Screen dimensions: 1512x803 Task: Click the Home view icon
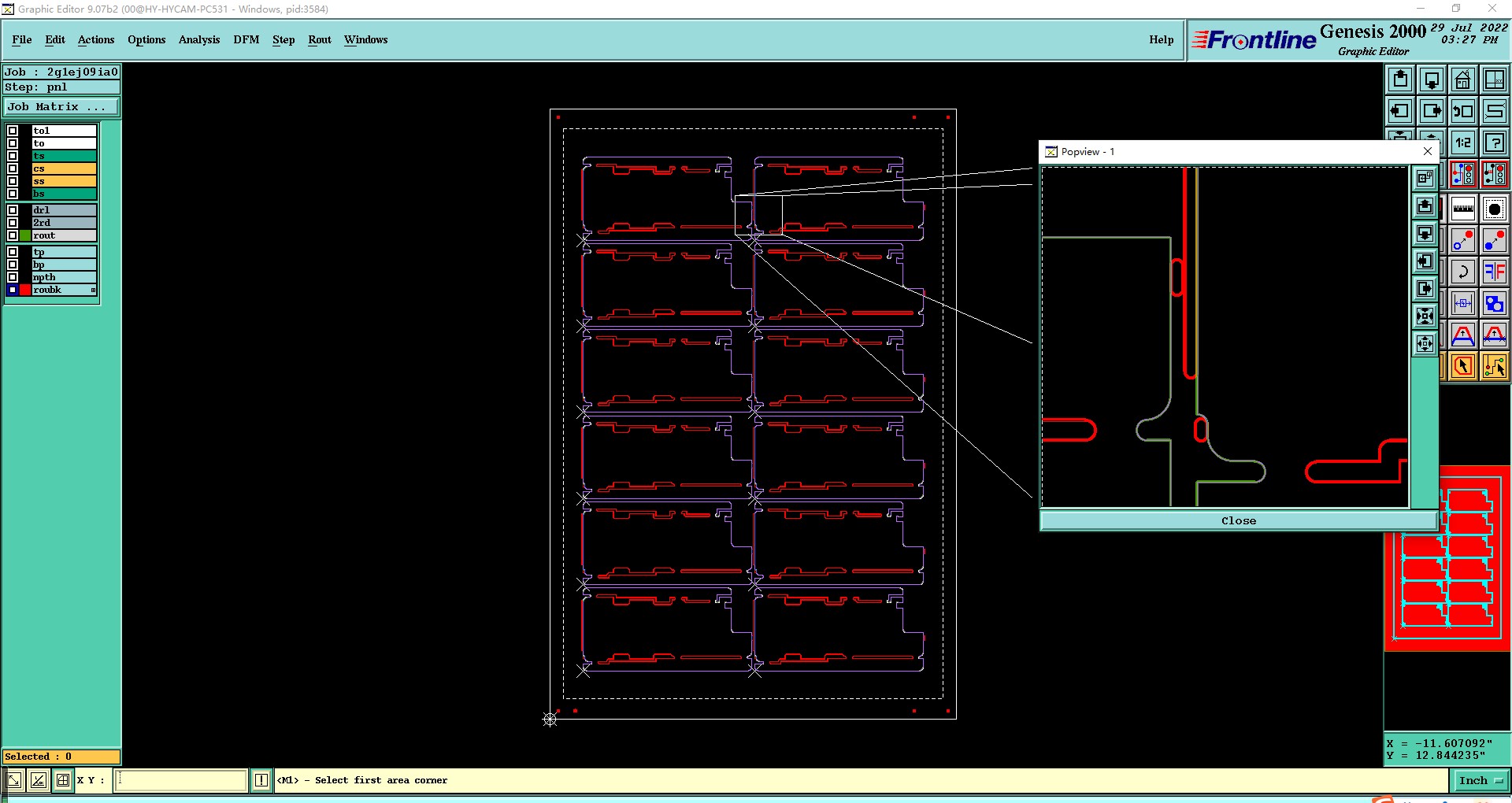point(1463,80)
